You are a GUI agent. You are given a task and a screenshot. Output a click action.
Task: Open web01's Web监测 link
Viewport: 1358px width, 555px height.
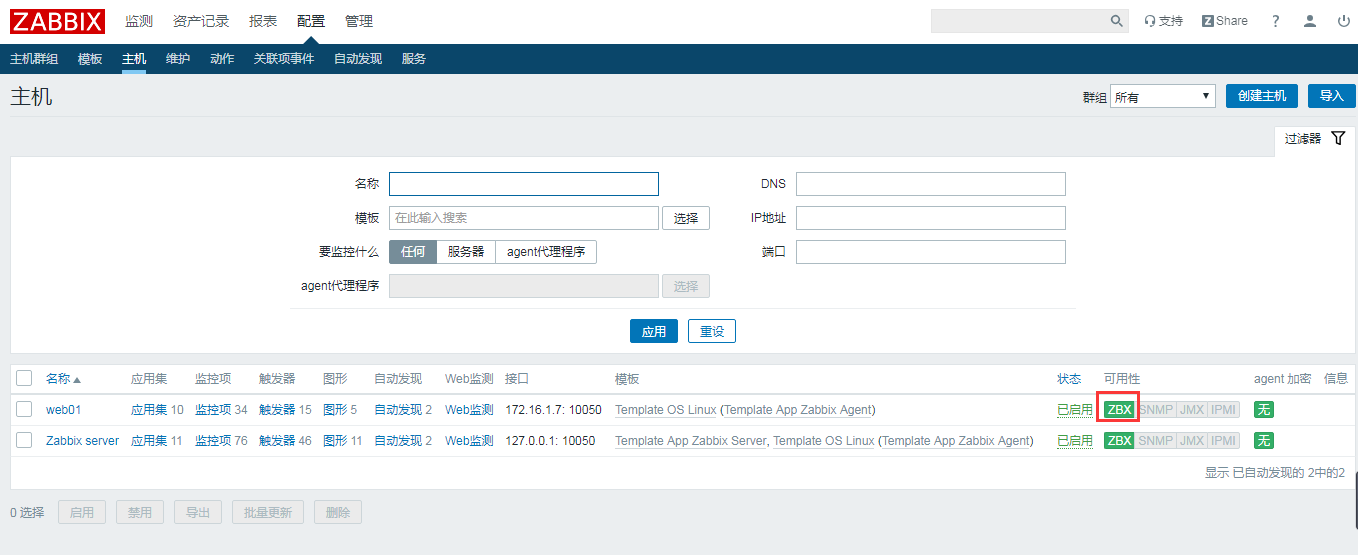[469, 410]
